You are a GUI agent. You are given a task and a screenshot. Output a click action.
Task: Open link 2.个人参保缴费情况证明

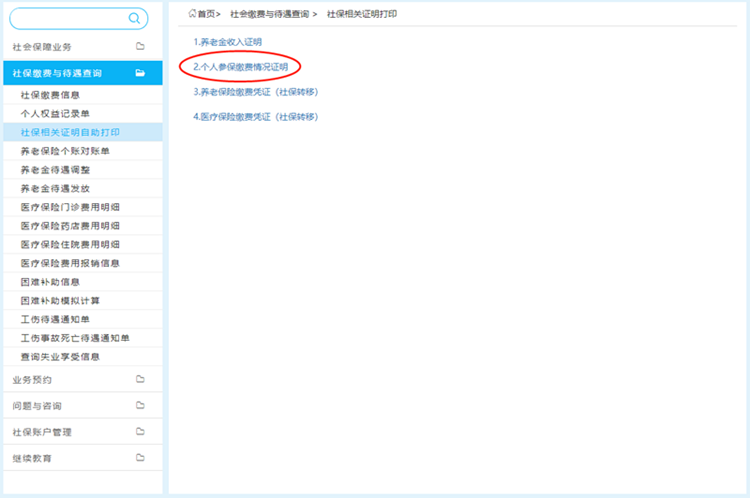point(240,67)
